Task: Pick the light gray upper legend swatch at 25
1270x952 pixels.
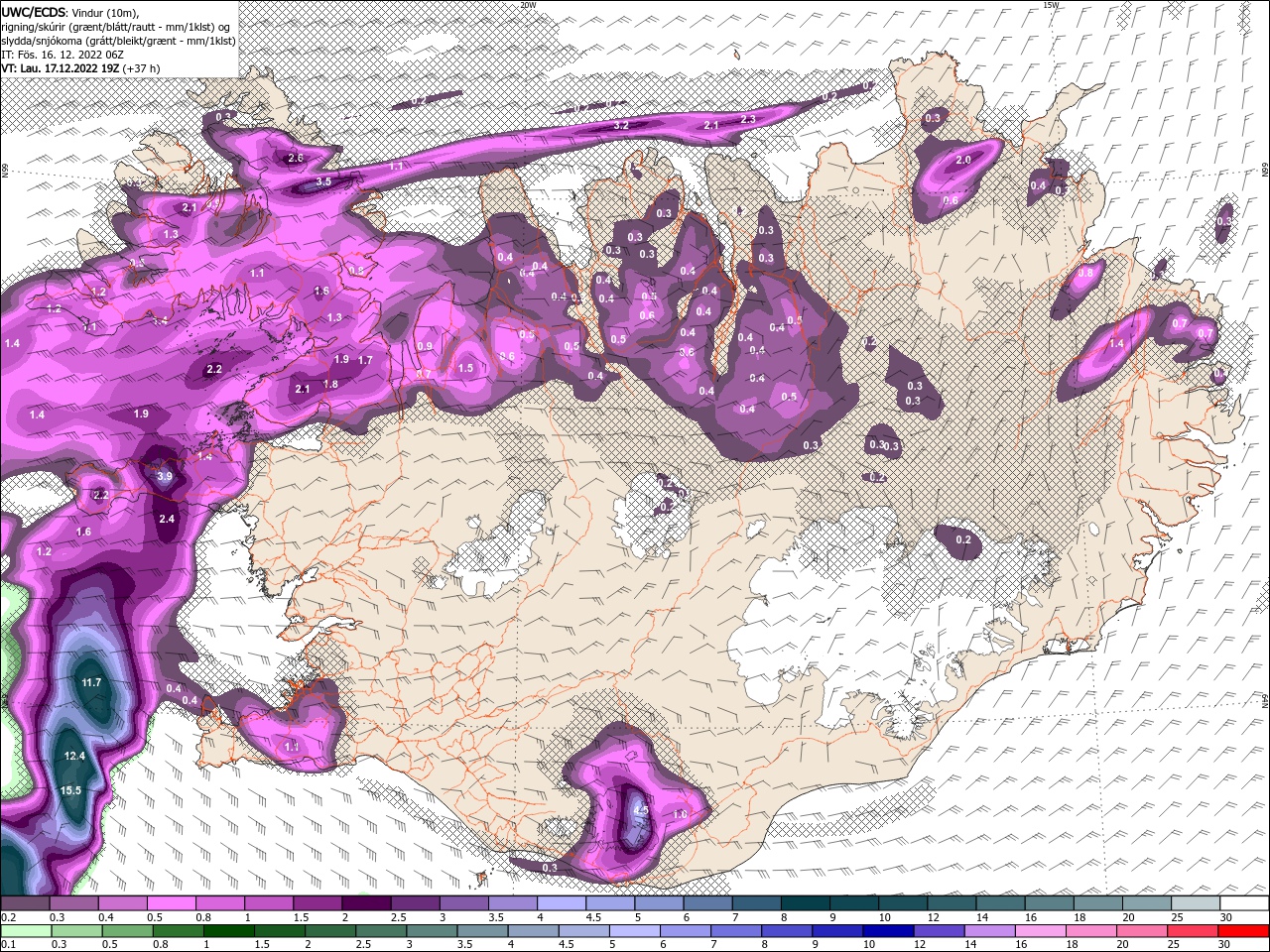Action: 1197,903
